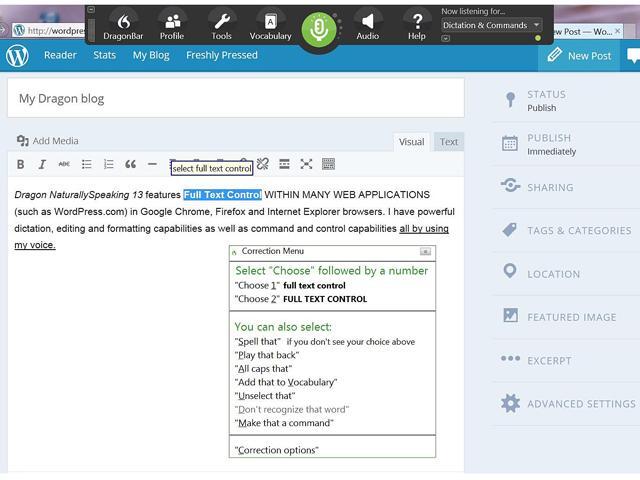
Task: Insert a numbered list
Action: (109, 164)
